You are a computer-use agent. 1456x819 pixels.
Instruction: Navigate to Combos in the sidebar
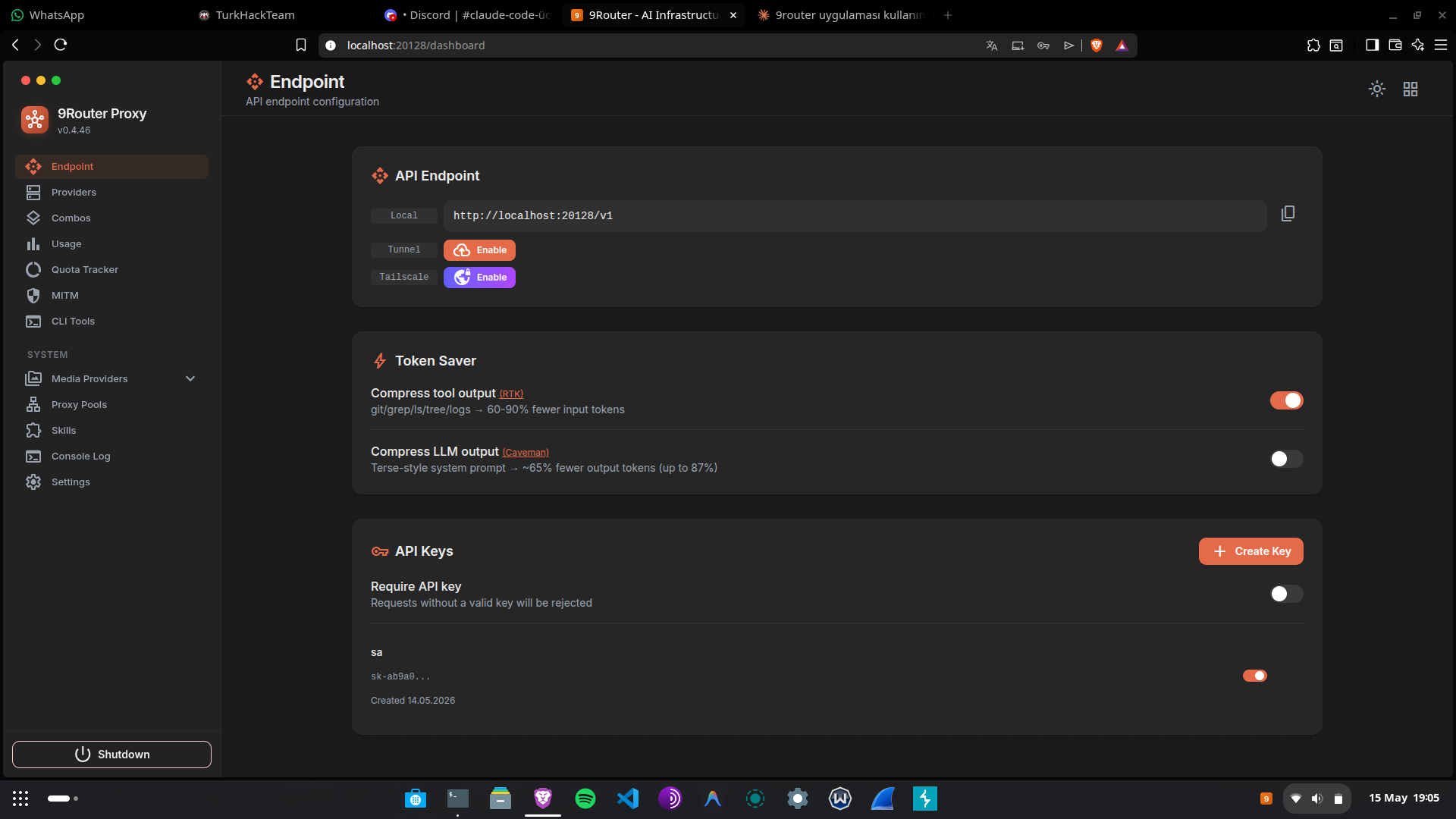pyautogui.click(x=111, y=218)
